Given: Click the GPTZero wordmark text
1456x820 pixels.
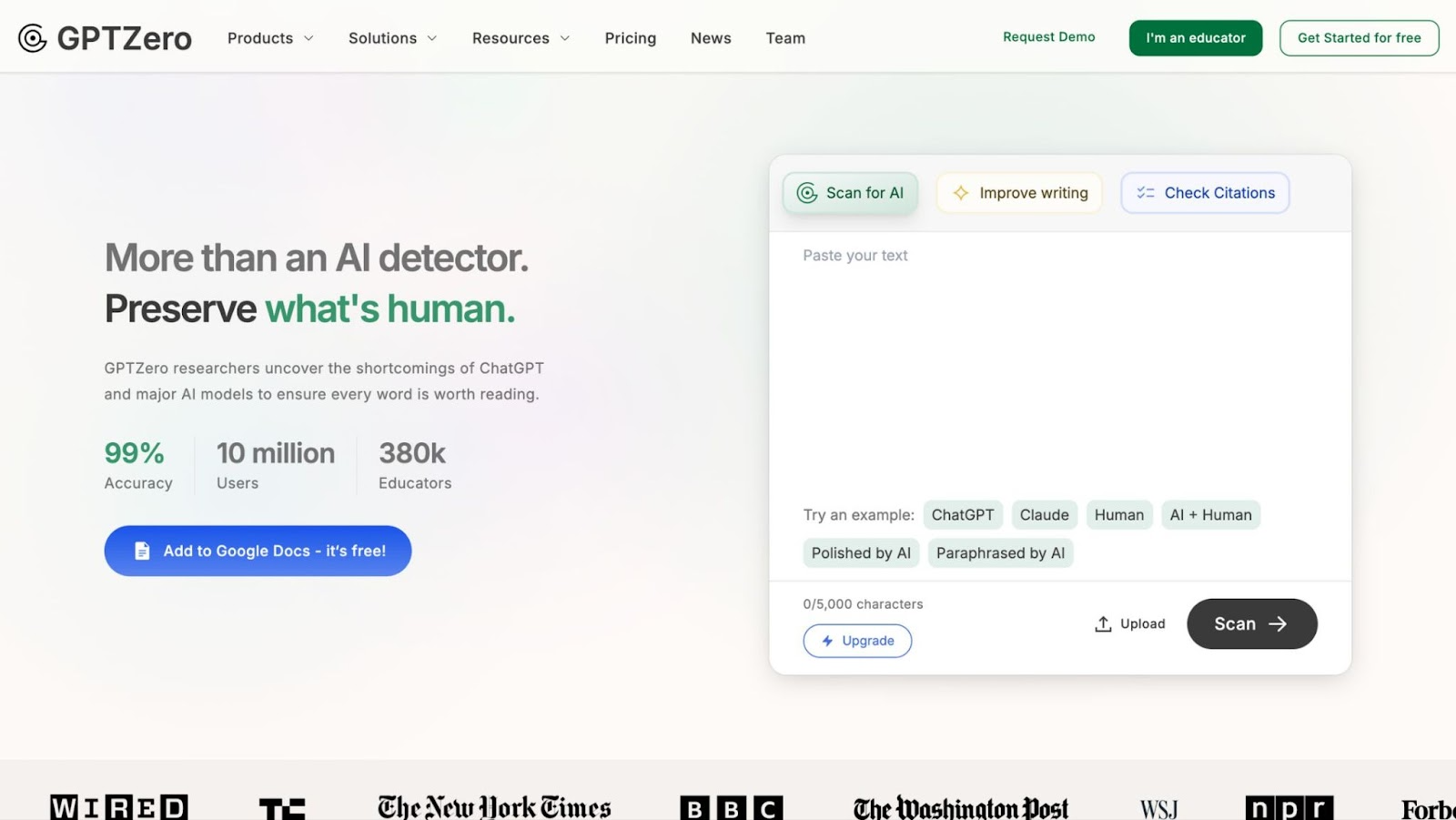Looking at the screenshot, I should [x=125, y=38].
